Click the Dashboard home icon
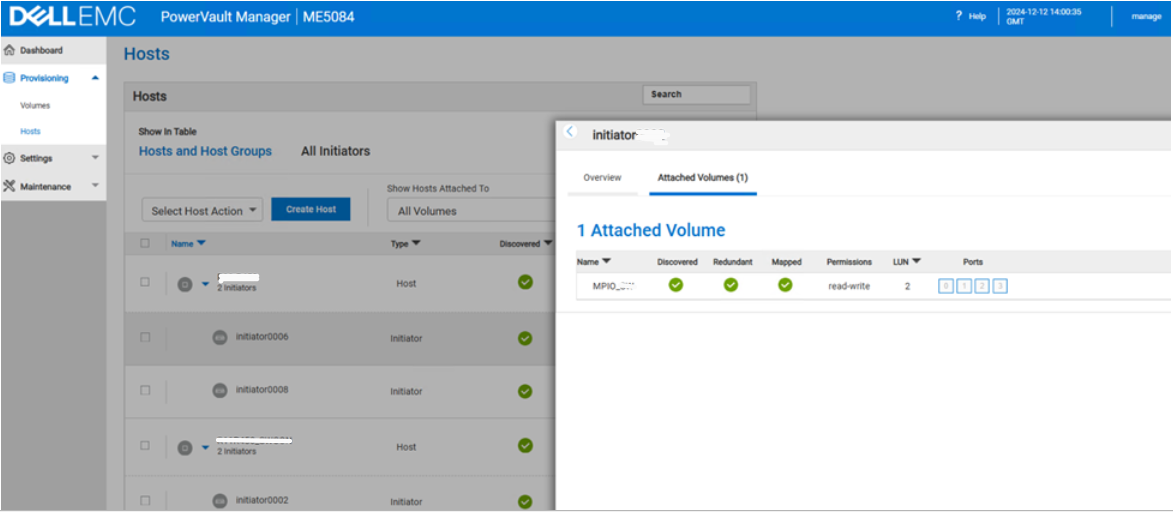This screenshot has height=512, width=1173. [9, 50]
